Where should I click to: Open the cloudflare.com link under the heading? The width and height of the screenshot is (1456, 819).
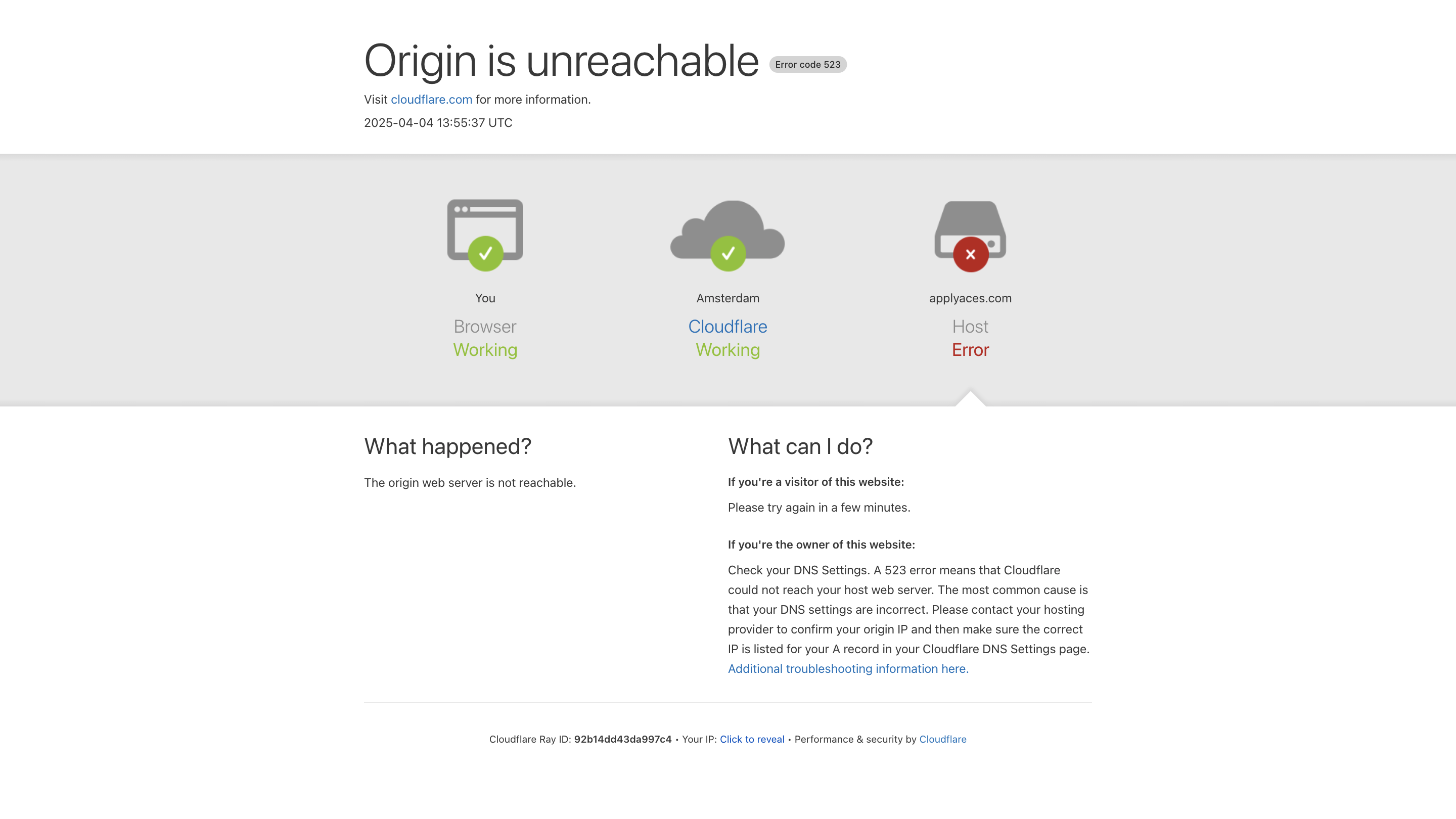coord(431,100)
